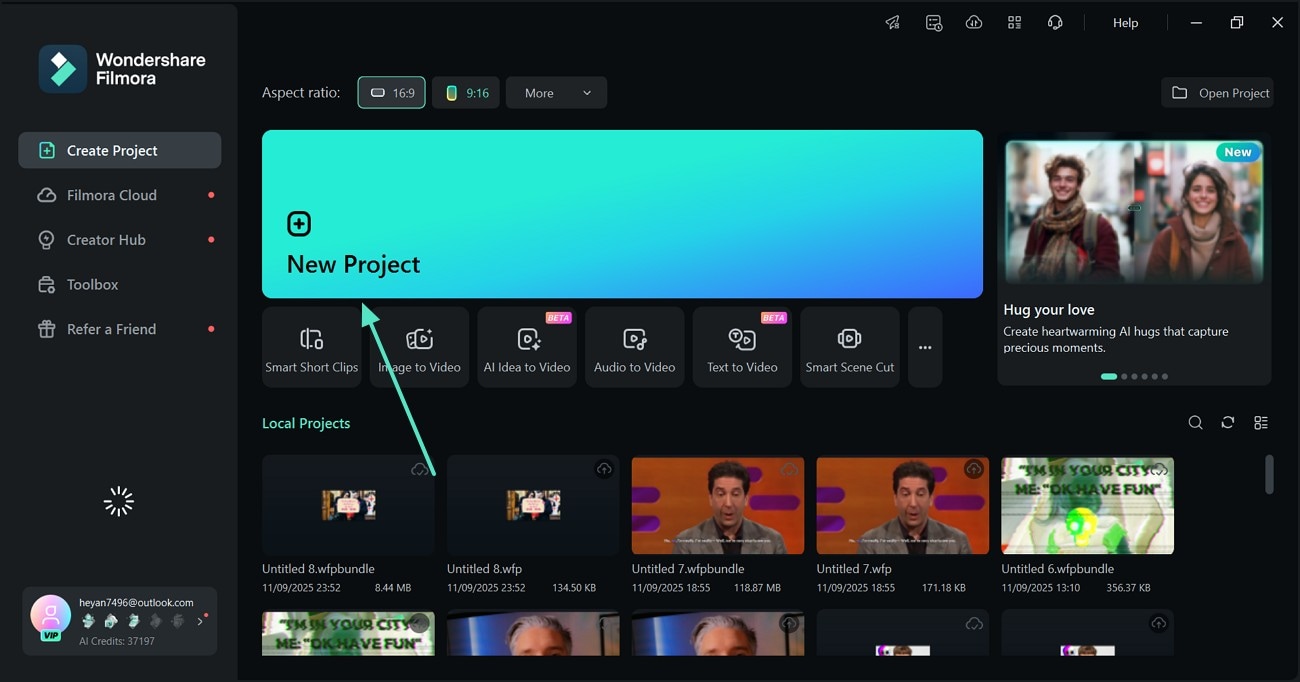
Task: Click the send/paper plane icon in title bar
Action: tap(893, 23)
